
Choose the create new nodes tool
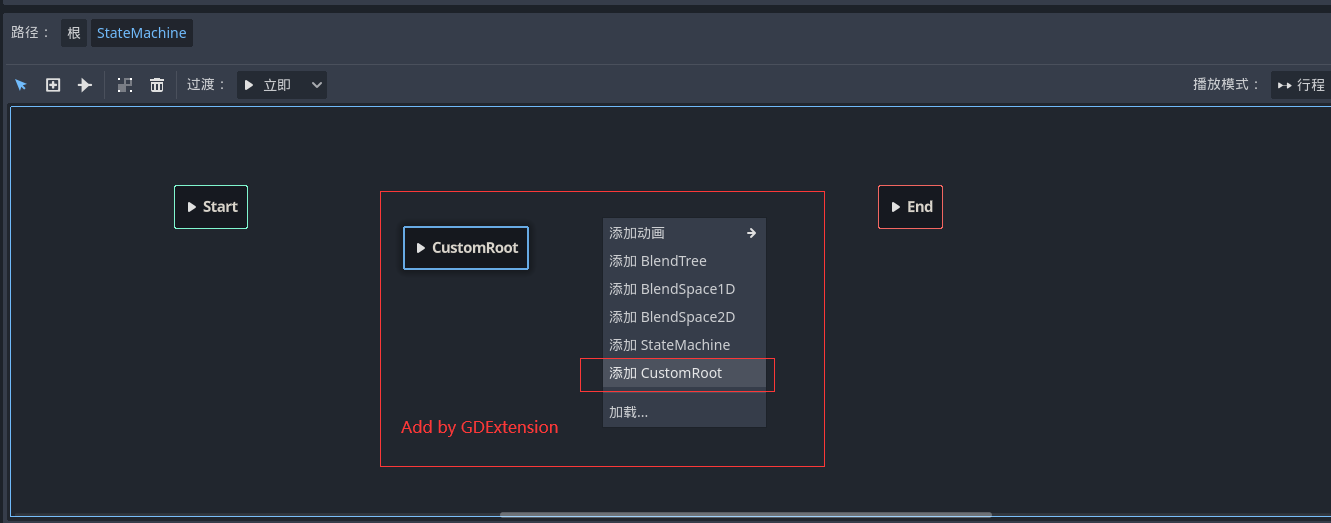[x=53, y=85]
